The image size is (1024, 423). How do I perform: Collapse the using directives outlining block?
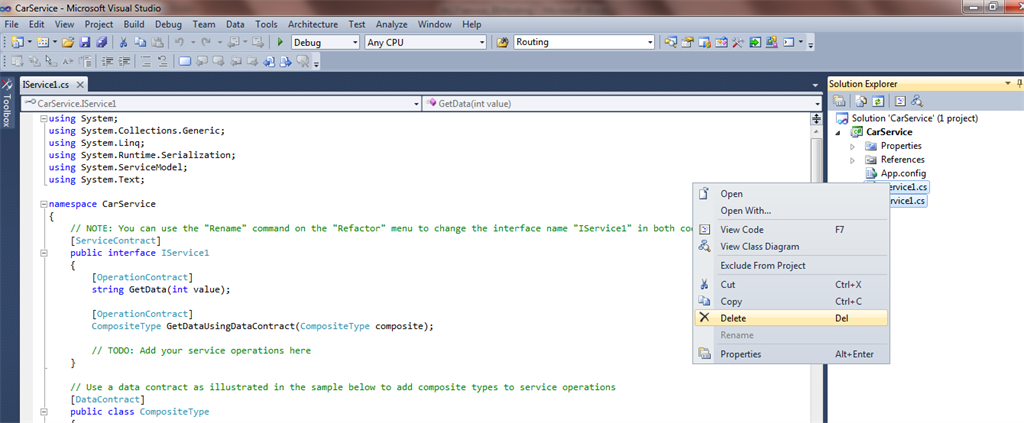(x=43, y=119)
